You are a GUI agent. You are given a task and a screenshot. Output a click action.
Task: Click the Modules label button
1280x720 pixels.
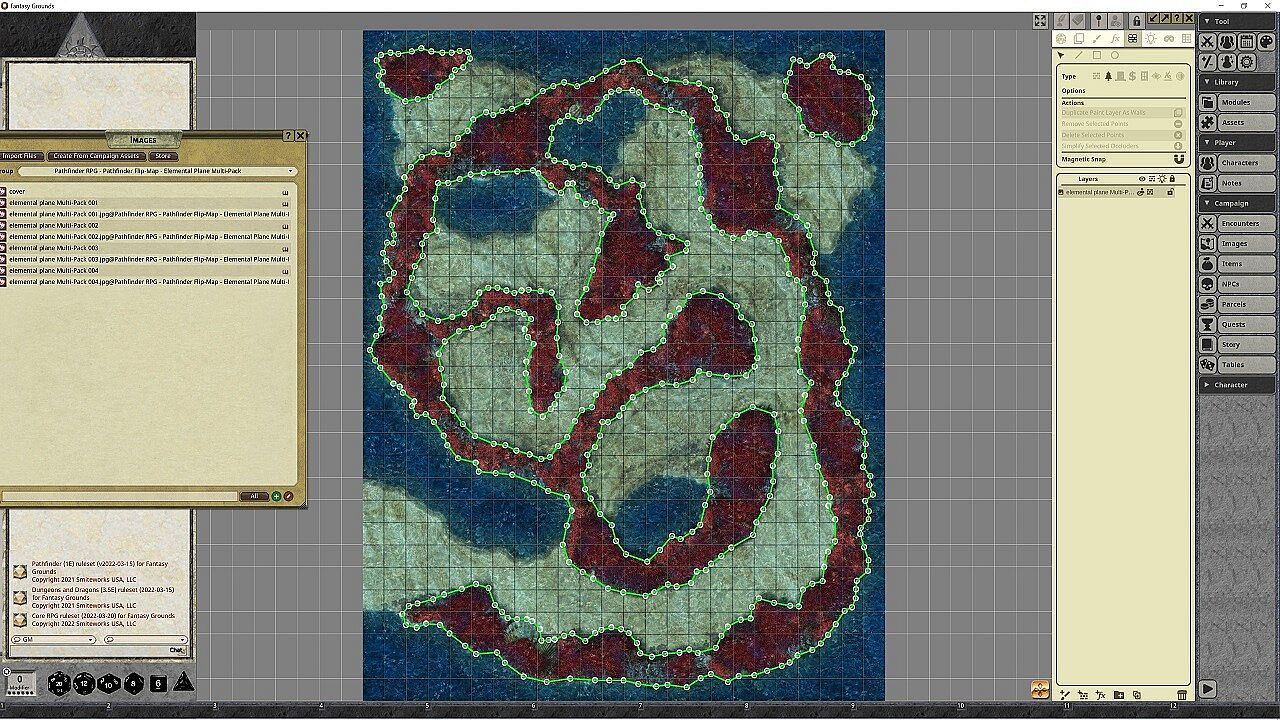1246,102
